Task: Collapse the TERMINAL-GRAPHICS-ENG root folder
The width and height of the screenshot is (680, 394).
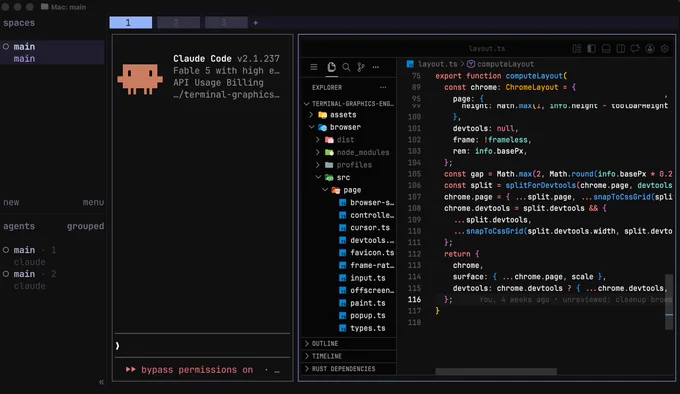Action: pyautogui.click(x=307, y=104)
